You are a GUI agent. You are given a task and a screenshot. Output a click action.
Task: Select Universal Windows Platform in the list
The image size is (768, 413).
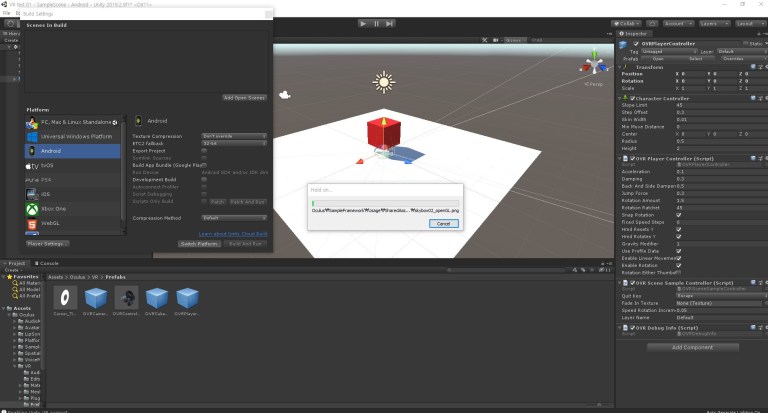pos(70,136)
